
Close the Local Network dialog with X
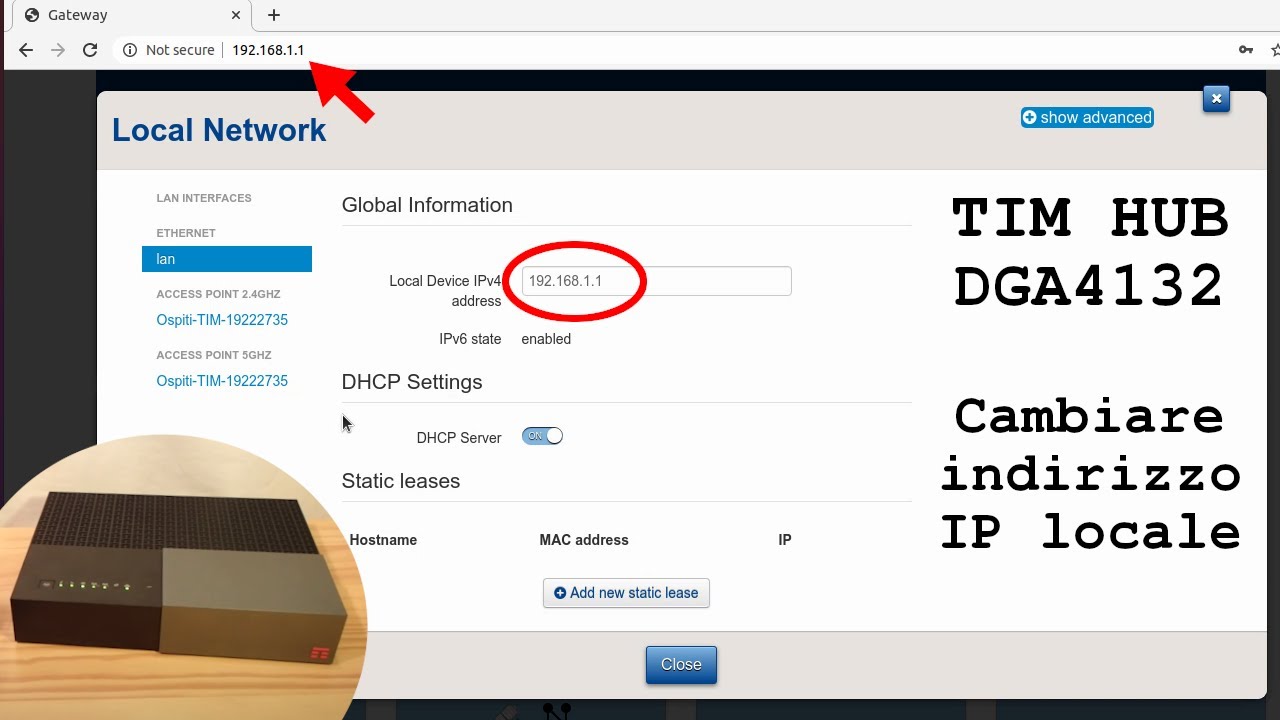(x=1216, y=99)
